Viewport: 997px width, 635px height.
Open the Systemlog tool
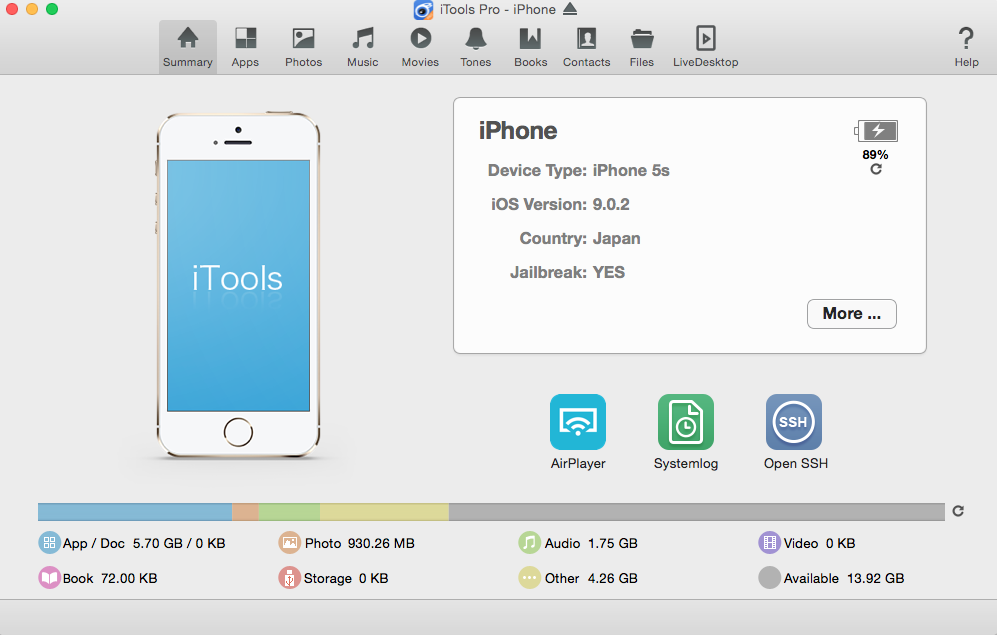[685, 421]
